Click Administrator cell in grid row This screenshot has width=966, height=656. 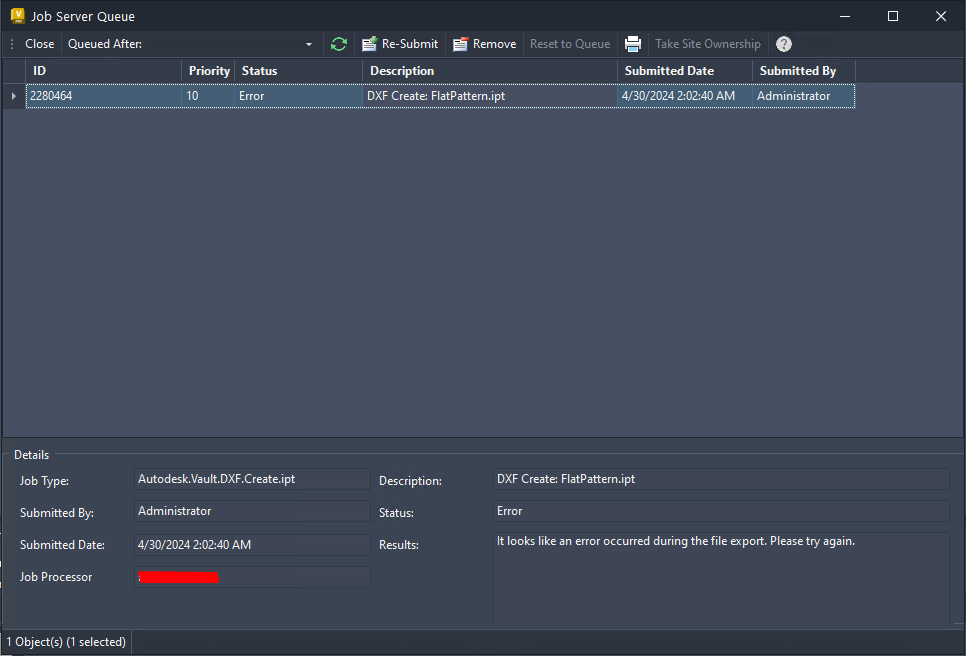(x=804, y=96)
